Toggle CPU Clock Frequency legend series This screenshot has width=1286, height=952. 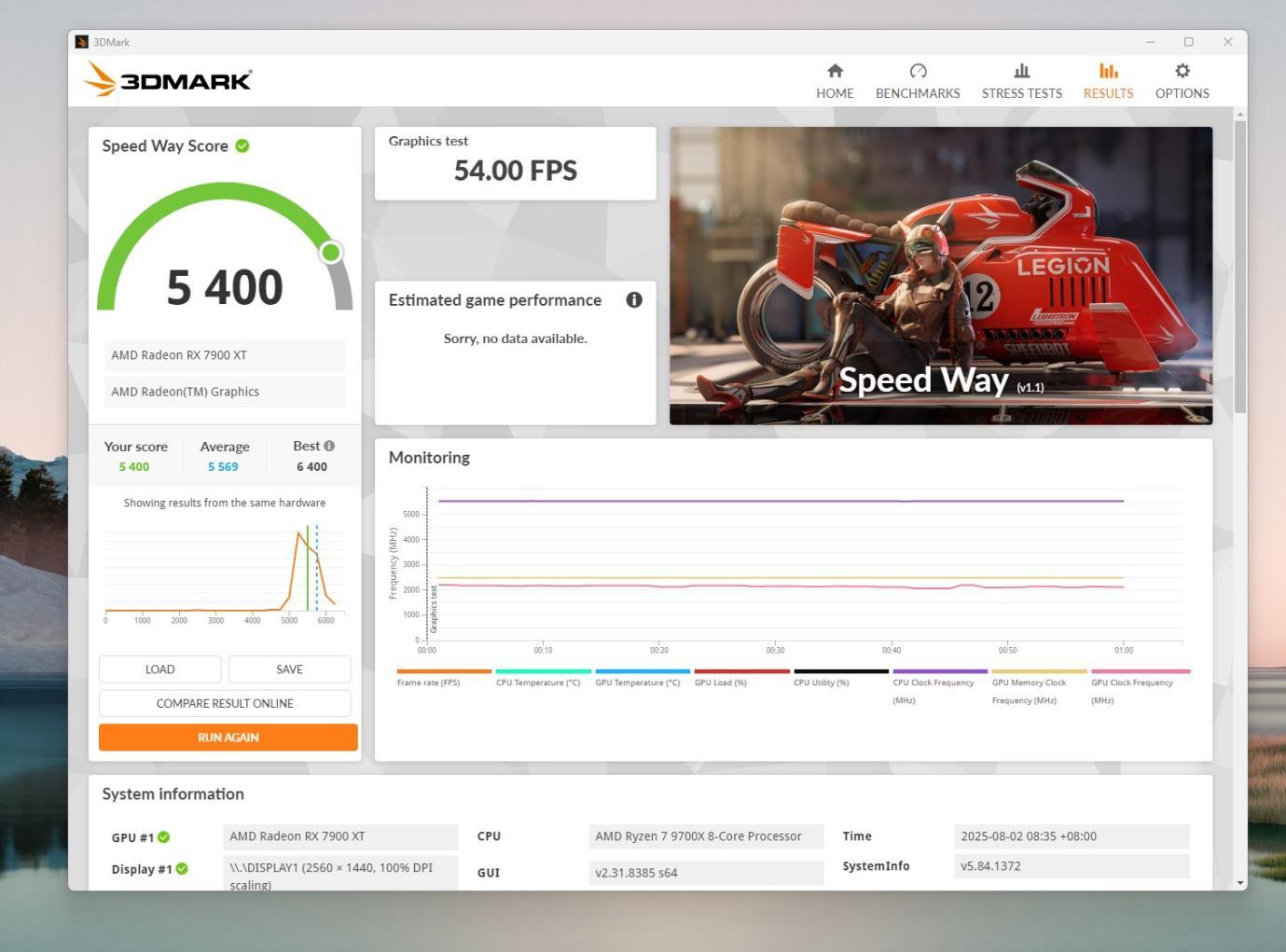click(x=940, y=687)
